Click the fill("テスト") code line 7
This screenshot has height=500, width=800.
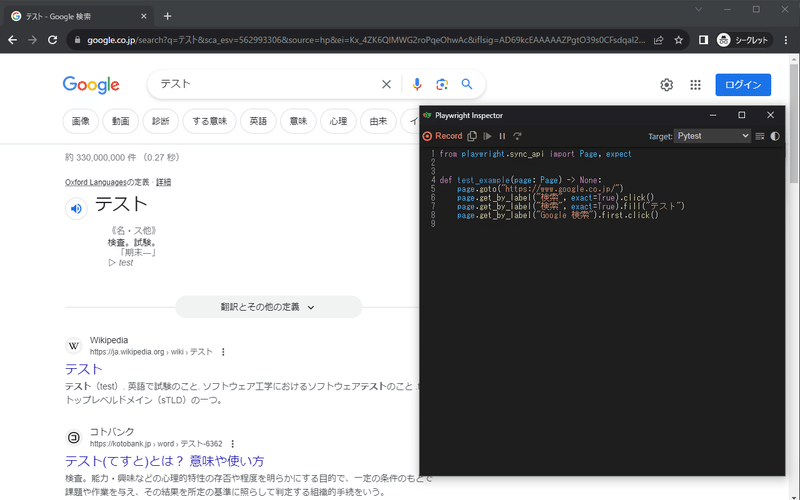click(570, 207)
